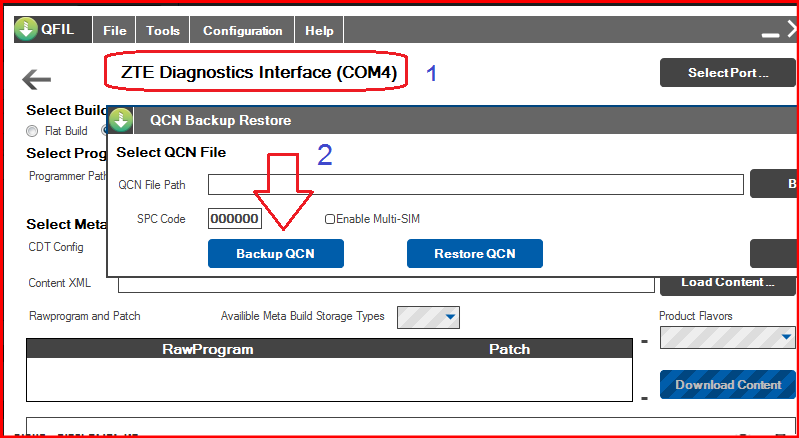The image size is (799, 438).
Task: Click the Backup QCN button
Action: pyautogui.click(x=276, y=254)
